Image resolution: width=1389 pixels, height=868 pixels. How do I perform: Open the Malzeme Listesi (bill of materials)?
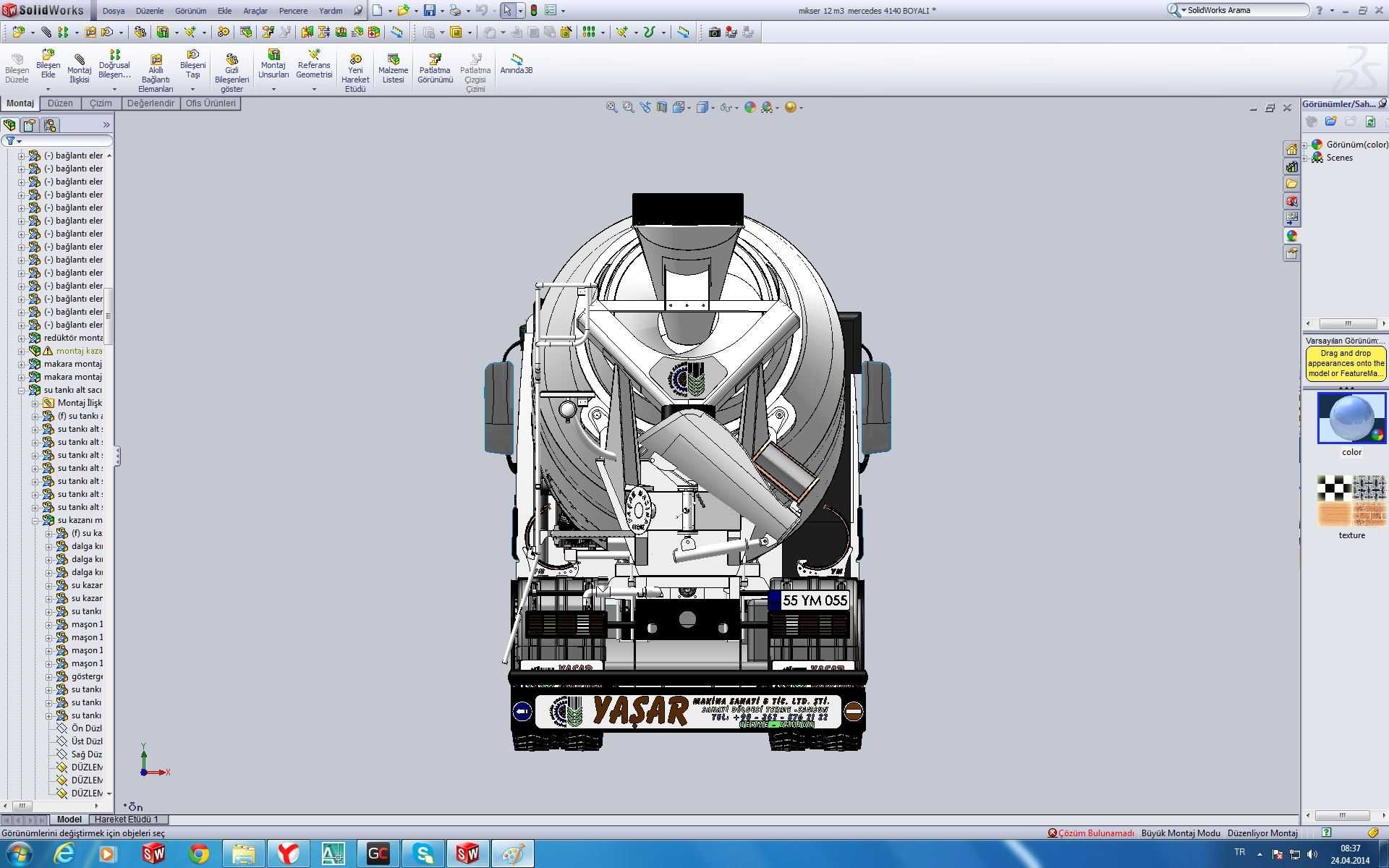[x=393, y=69]
